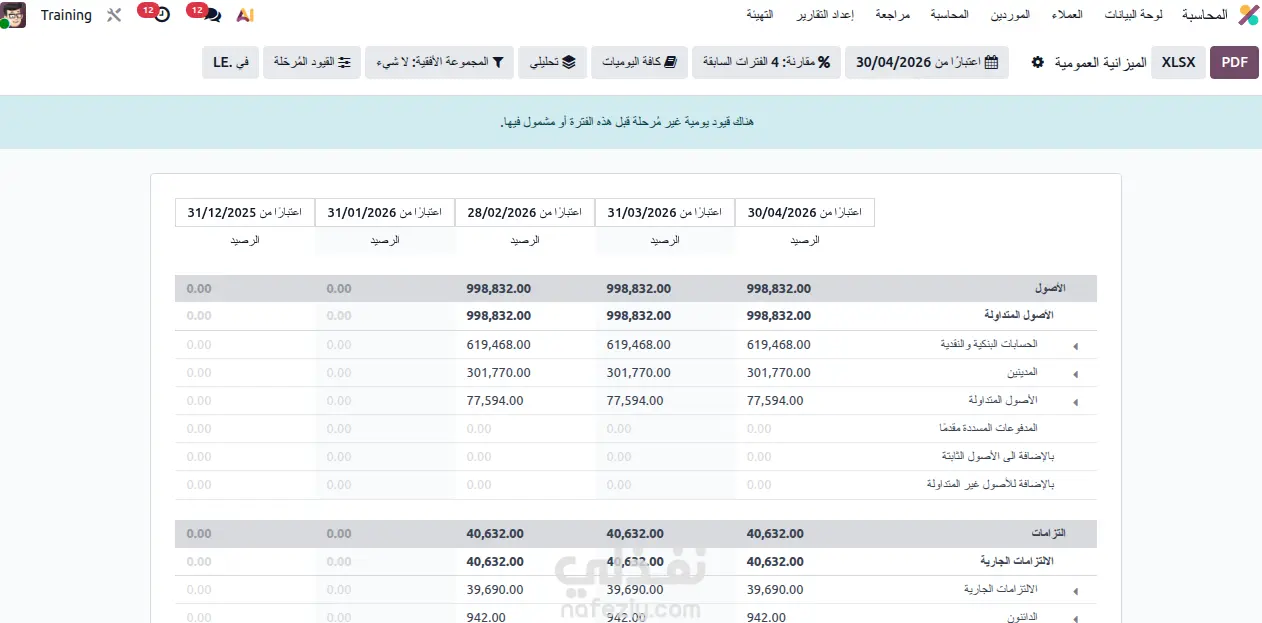This screenshot has height=623, width=1262.
Task: Click the التزامات section header
Action: [636, 533]
